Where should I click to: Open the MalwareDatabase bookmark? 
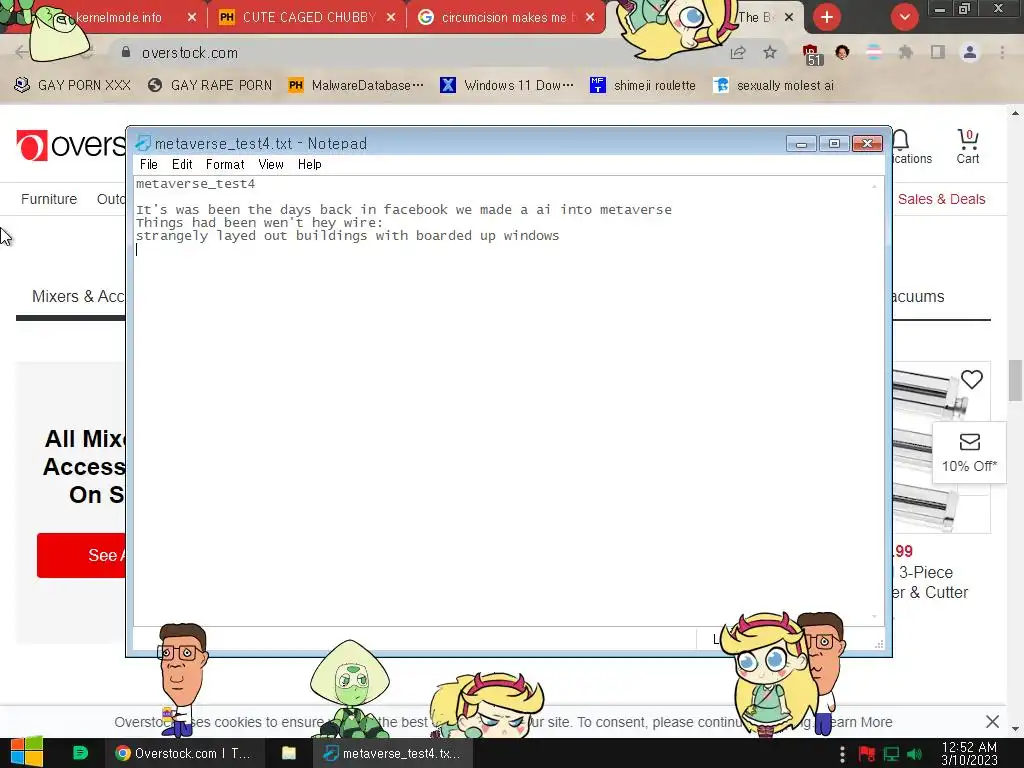[x=356, y=86]
